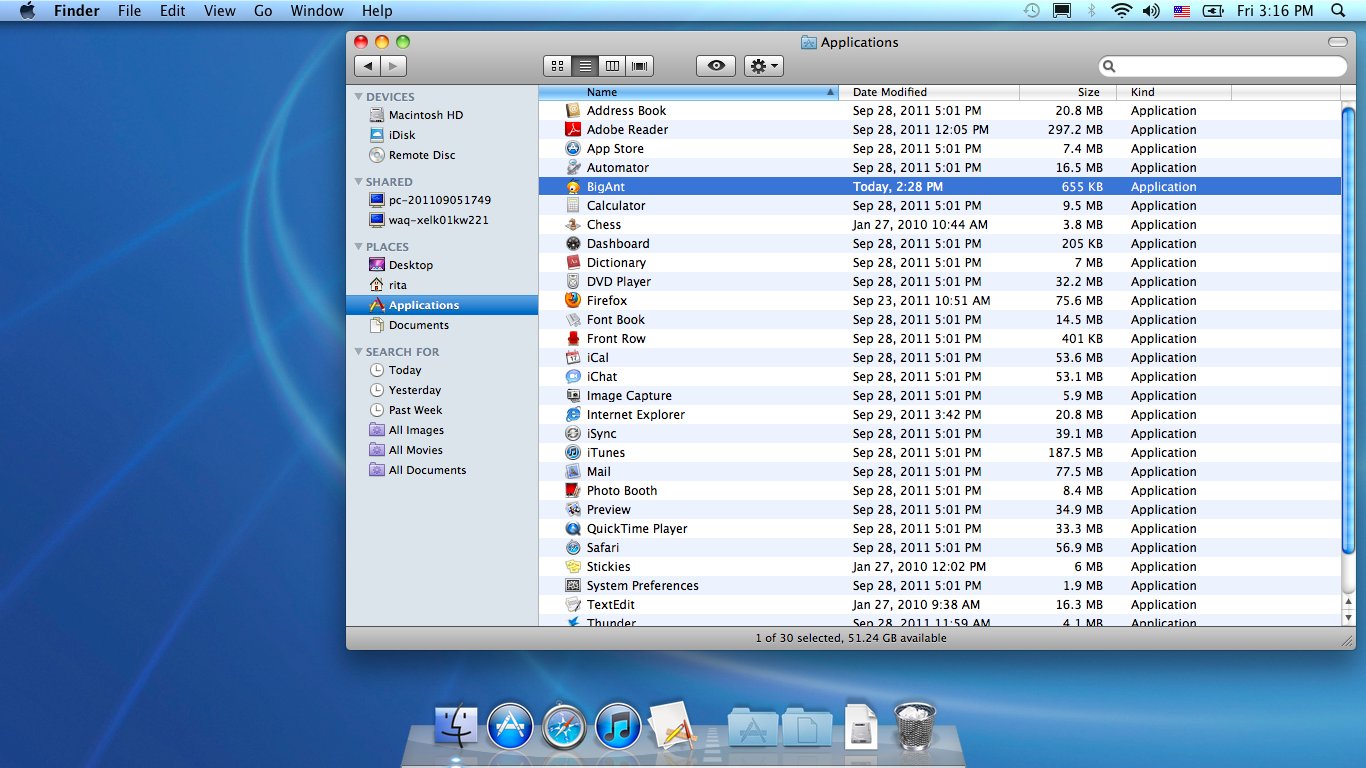Open the Wi-Fi status menu
Viewport: 1366px width, 768px height.
pos(1121,11)
